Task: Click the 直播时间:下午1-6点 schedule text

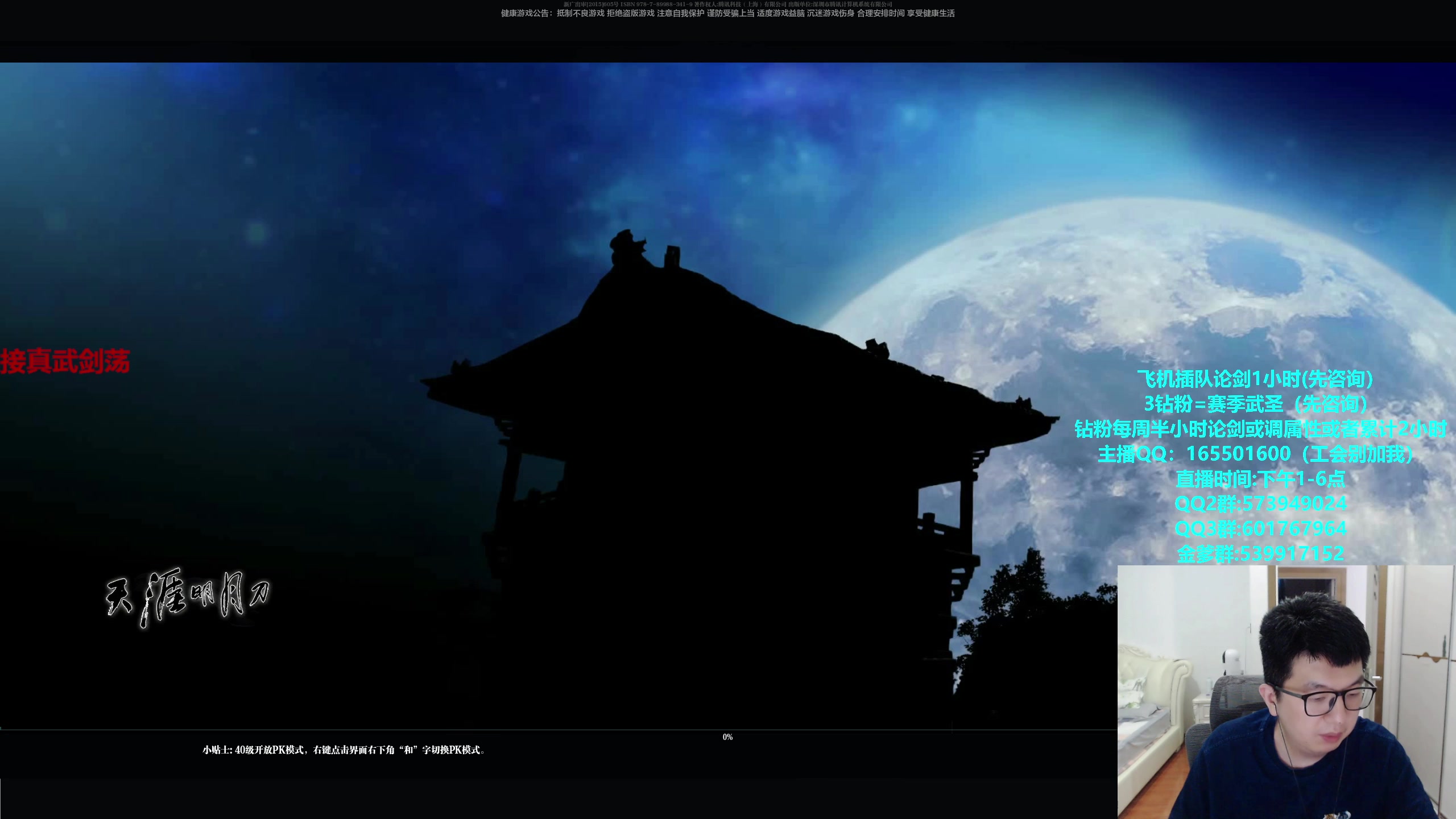Action: pos(1260,479)
